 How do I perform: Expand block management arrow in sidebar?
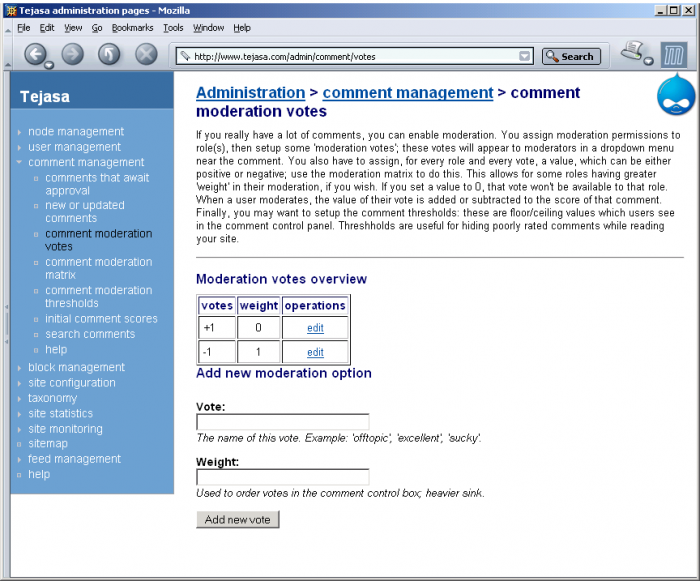[19, 368]
